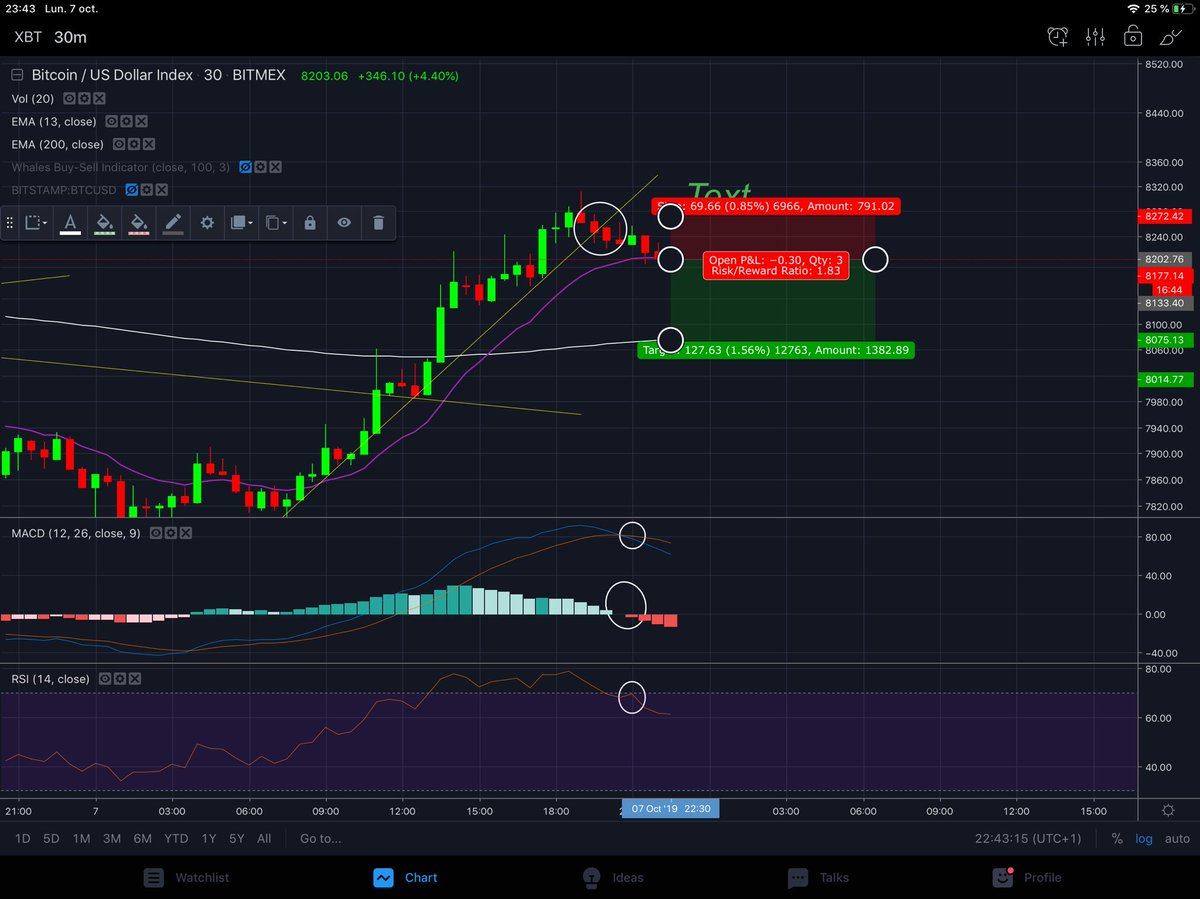Set date range to 3M
The height and width of the screenshot is (899, 1200).
(x=112, y=838)
